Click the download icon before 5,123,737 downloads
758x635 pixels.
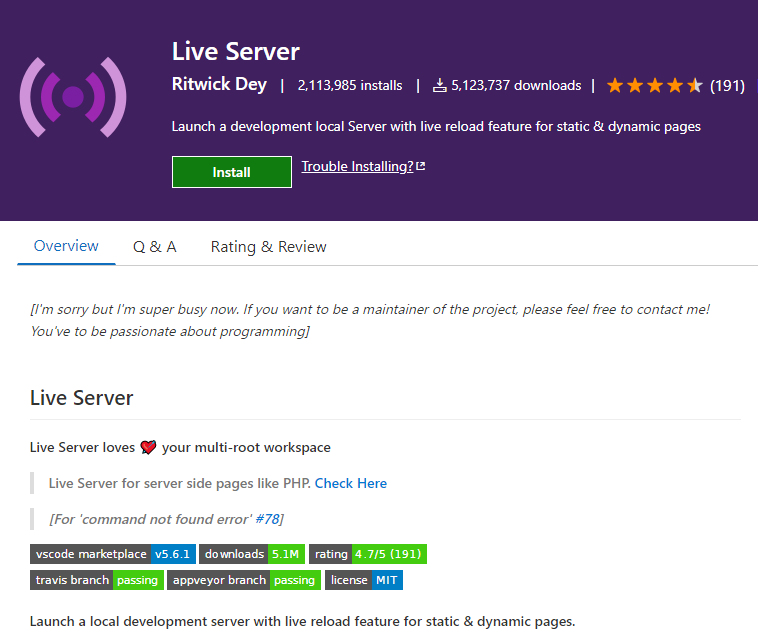[439, 86]
